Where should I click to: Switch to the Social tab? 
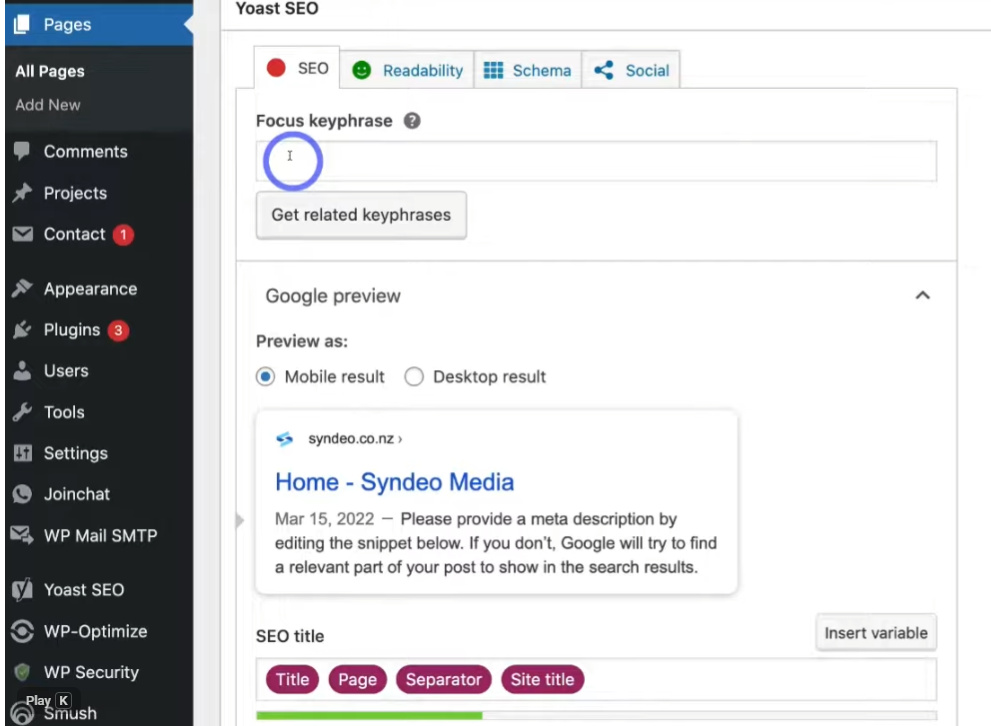pos(631,70)
